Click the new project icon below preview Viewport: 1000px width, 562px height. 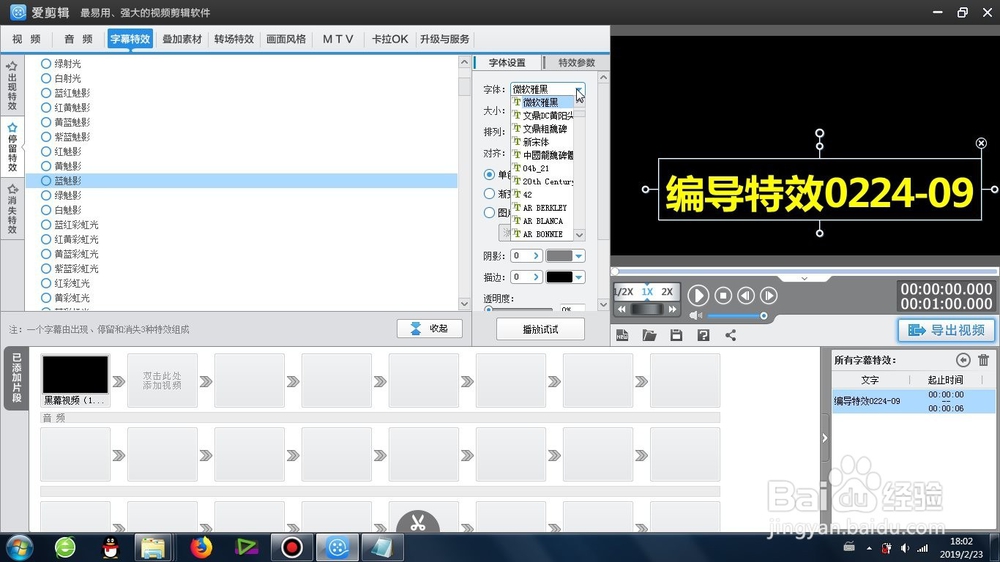(622, 335)
